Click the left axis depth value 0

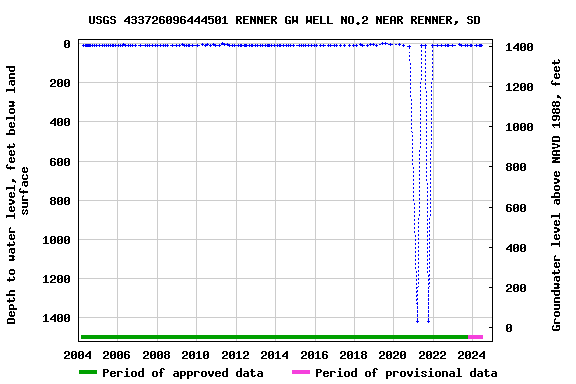coord(67,44)
